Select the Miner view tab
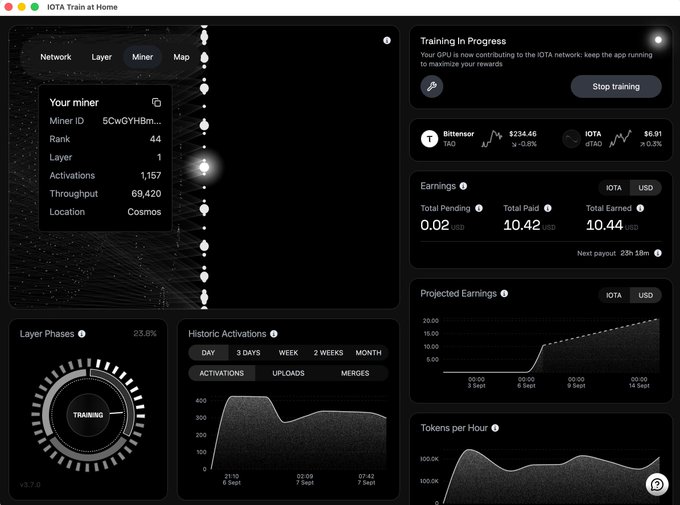The image size is (680, 505). (x=142, y=57)
